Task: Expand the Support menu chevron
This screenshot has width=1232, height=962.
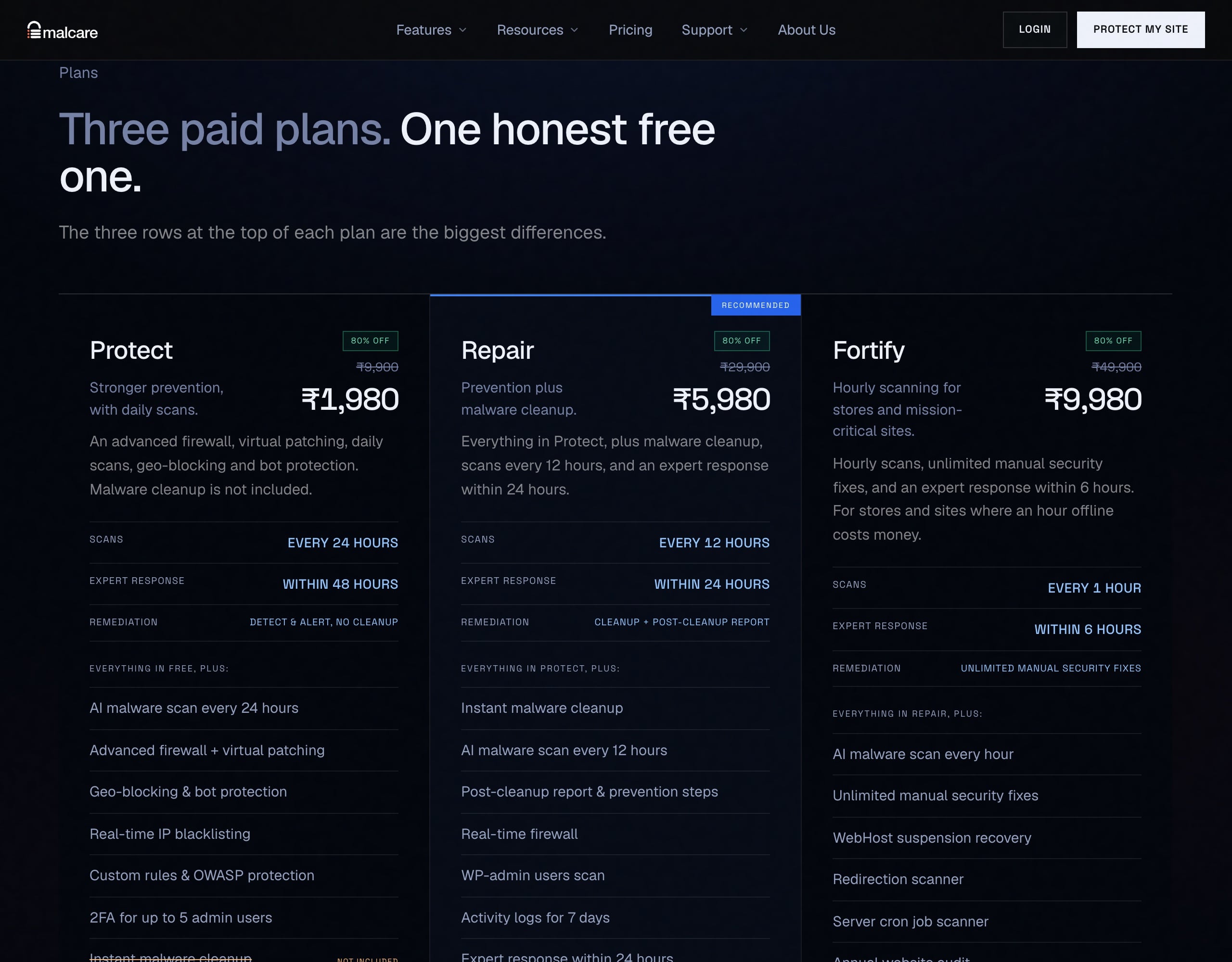Action: pos(744,30)
